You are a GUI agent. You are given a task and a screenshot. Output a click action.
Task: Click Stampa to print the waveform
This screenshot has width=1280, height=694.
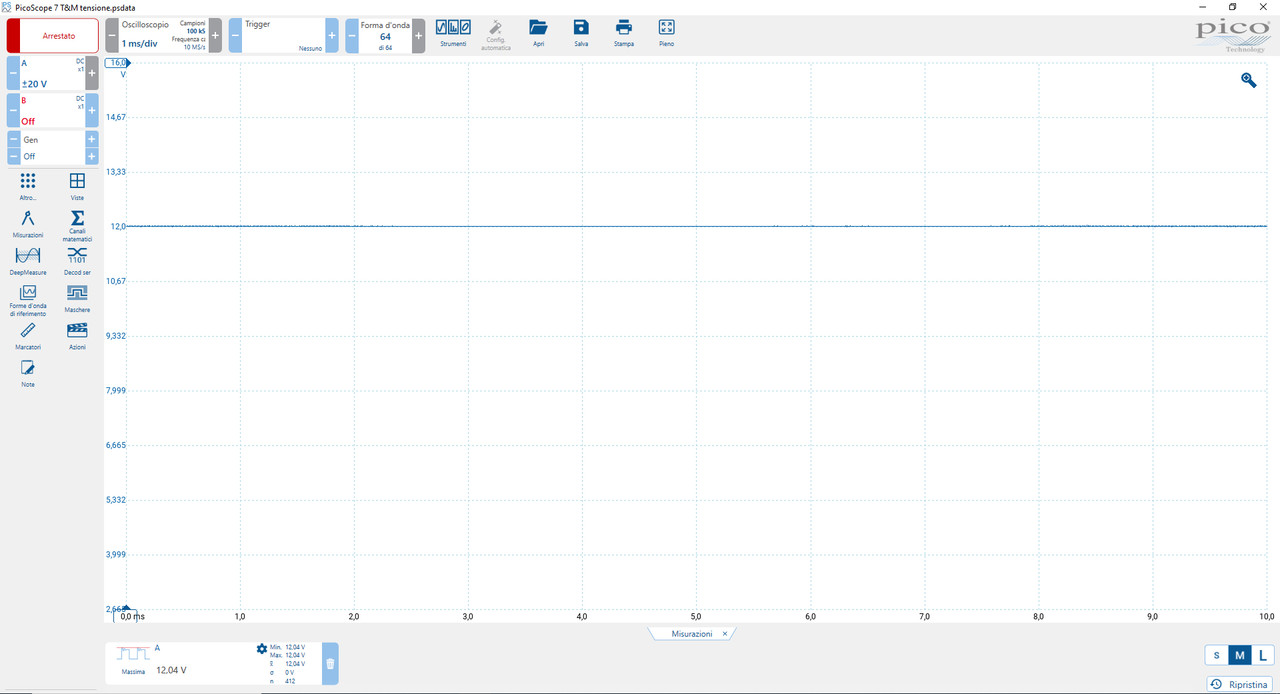click(x=624, y=34)
